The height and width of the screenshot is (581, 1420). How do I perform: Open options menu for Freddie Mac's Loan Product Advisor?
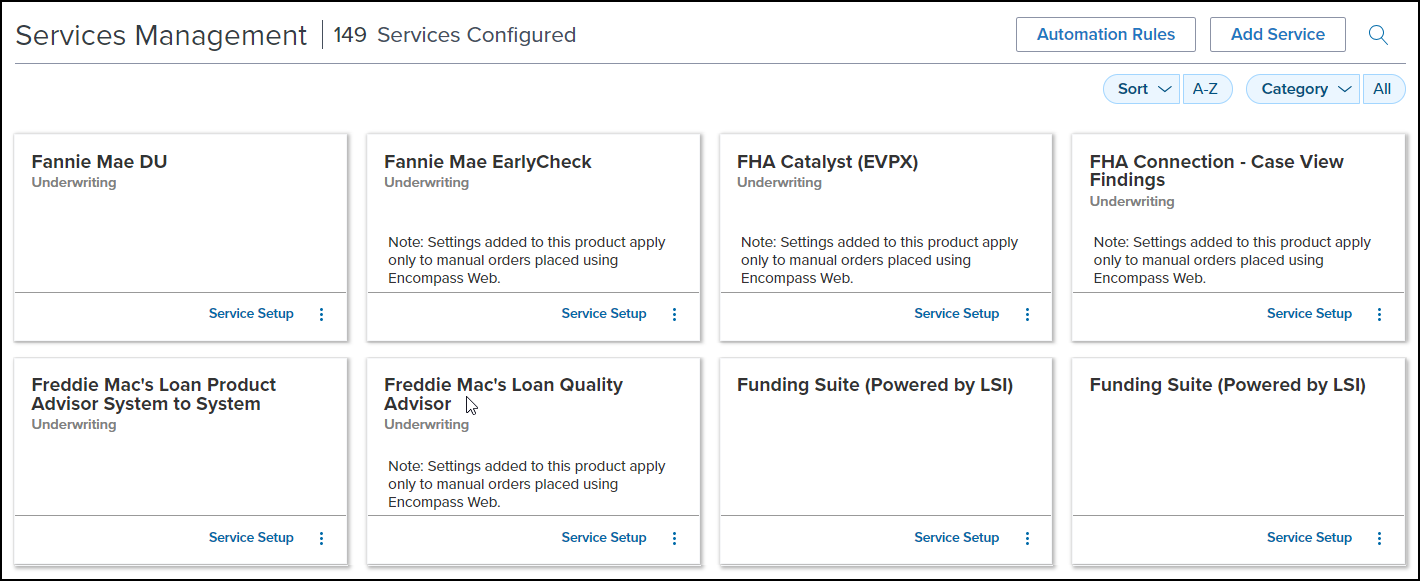click(x=321, y=538)
